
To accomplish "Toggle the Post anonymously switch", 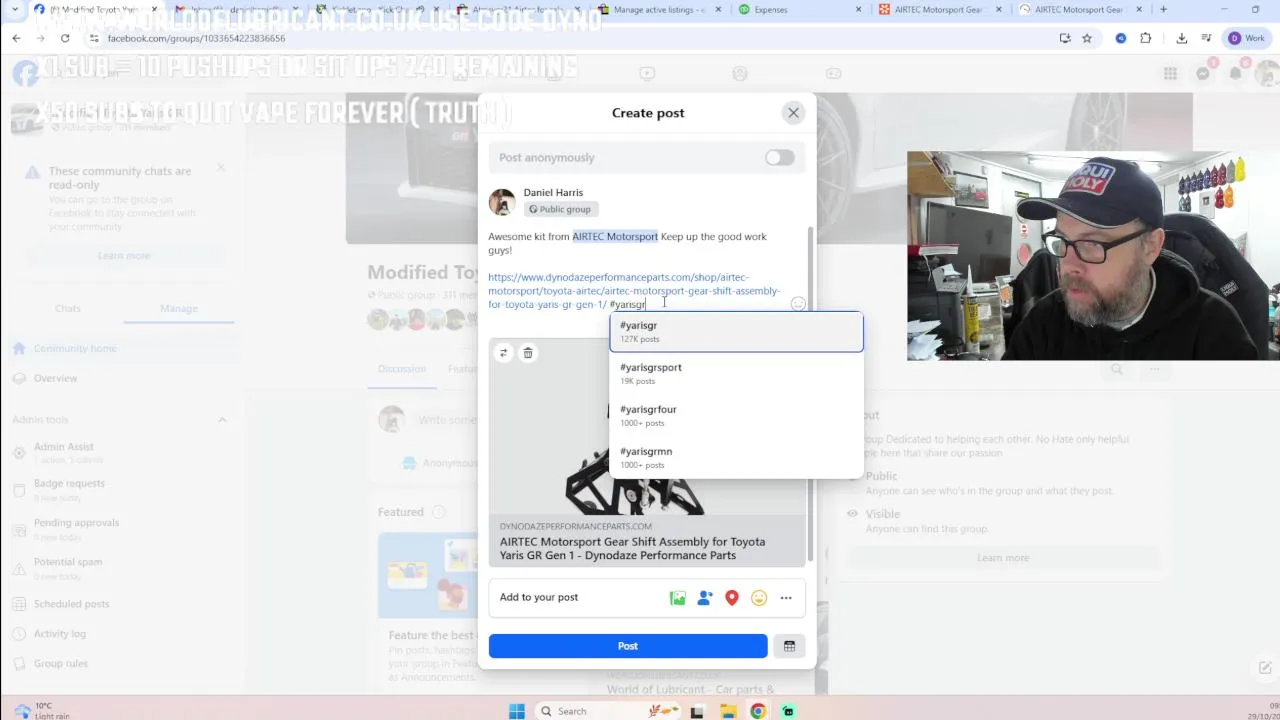I will coord(779,158).
